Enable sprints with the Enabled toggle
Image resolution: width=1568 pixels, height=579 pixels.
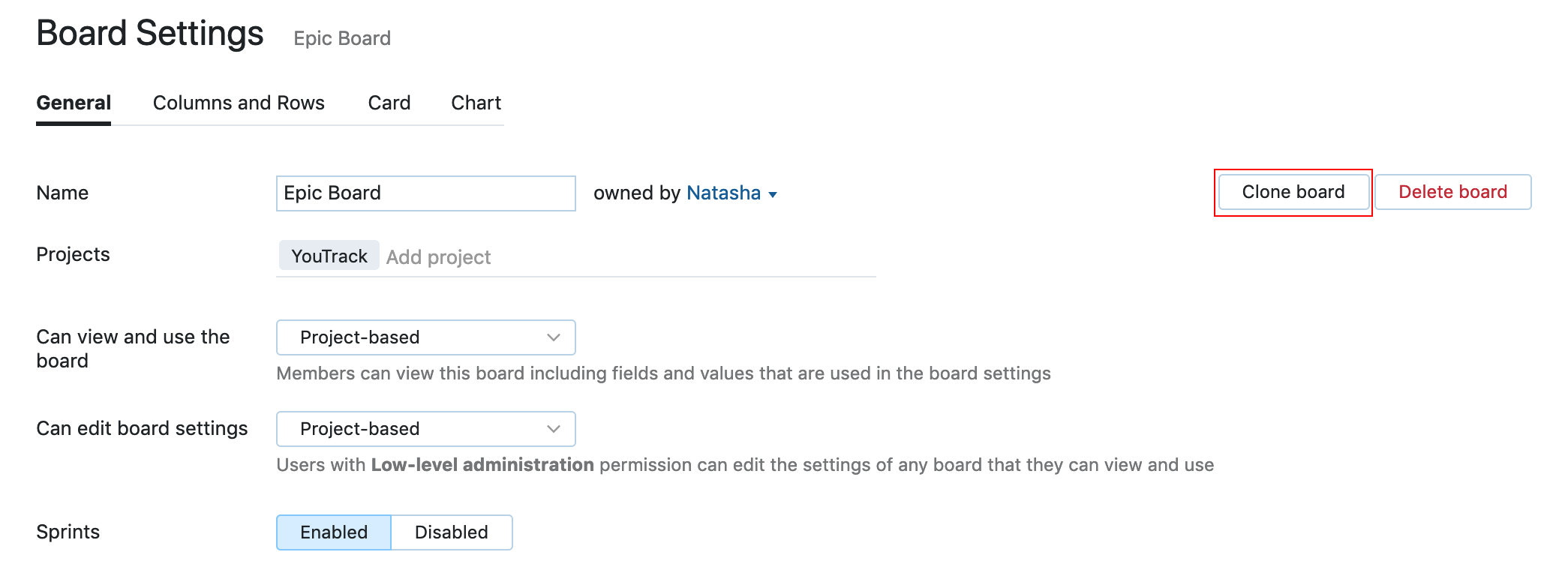point(334,532)
